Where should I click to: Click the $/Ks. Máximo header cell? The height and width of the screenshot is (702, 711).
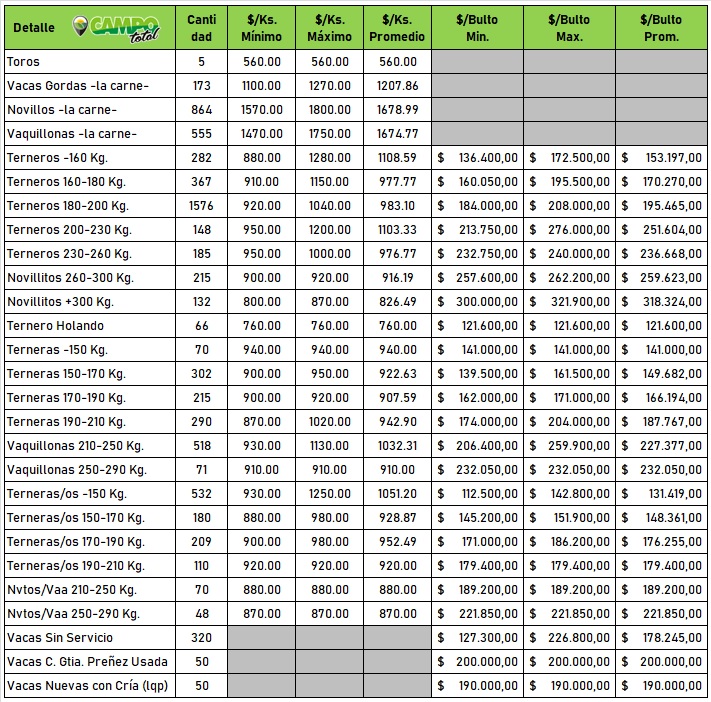tap(329, 28)
